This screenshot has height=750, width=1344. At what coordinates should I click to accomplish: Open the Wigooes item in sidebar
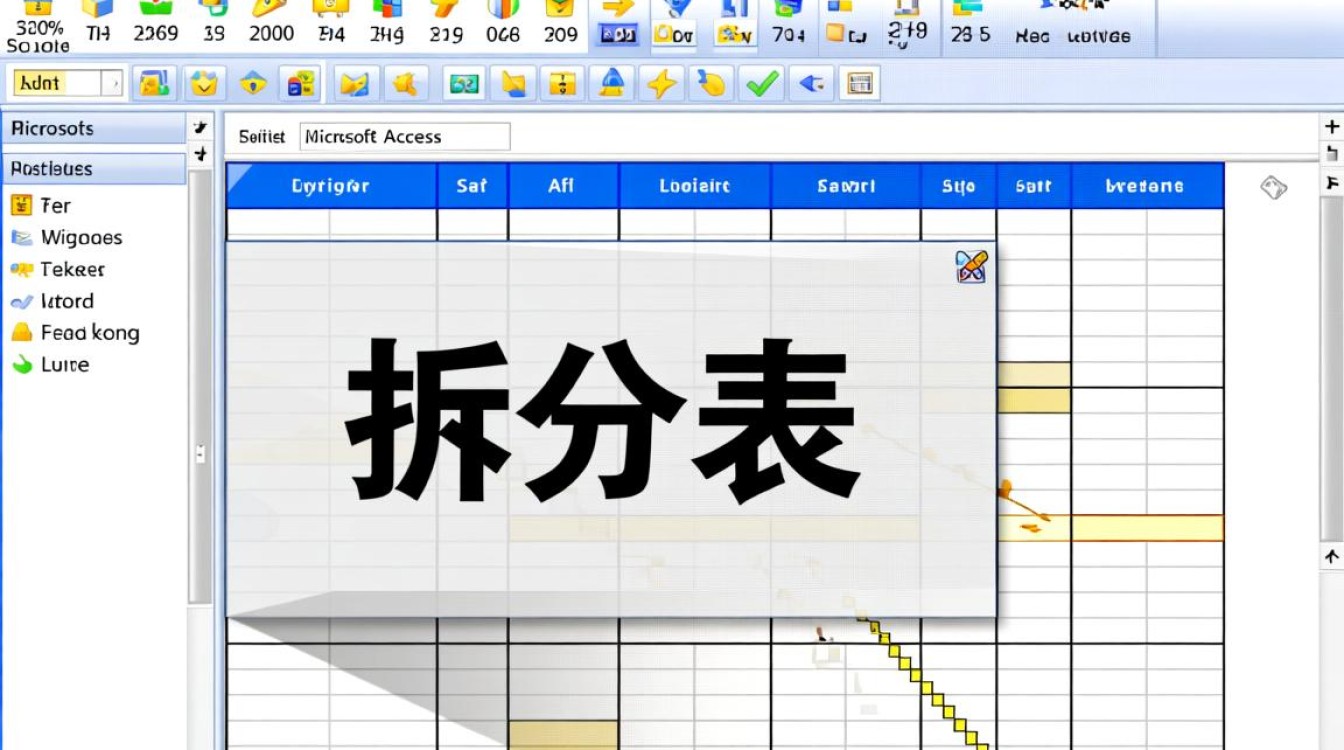(80, 238)
